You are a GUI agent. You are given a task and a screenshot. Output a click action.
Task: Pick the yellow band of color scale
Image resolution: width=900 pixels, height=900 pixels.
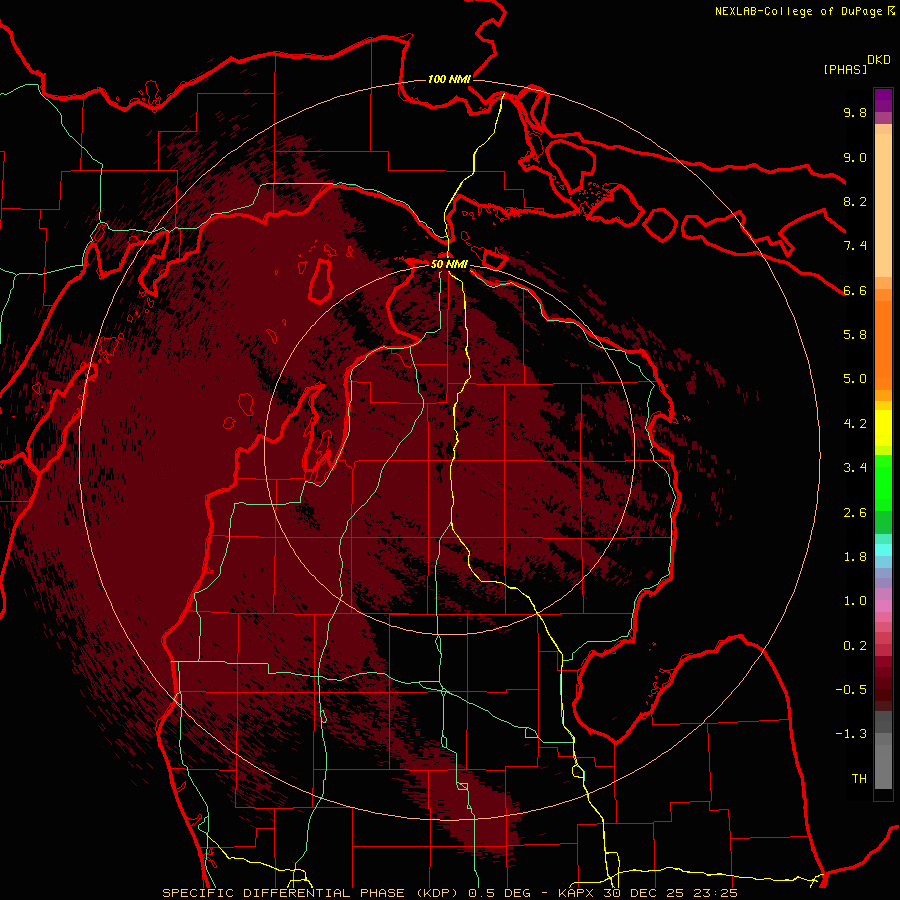pyautogui.click(x=883, y=428)
